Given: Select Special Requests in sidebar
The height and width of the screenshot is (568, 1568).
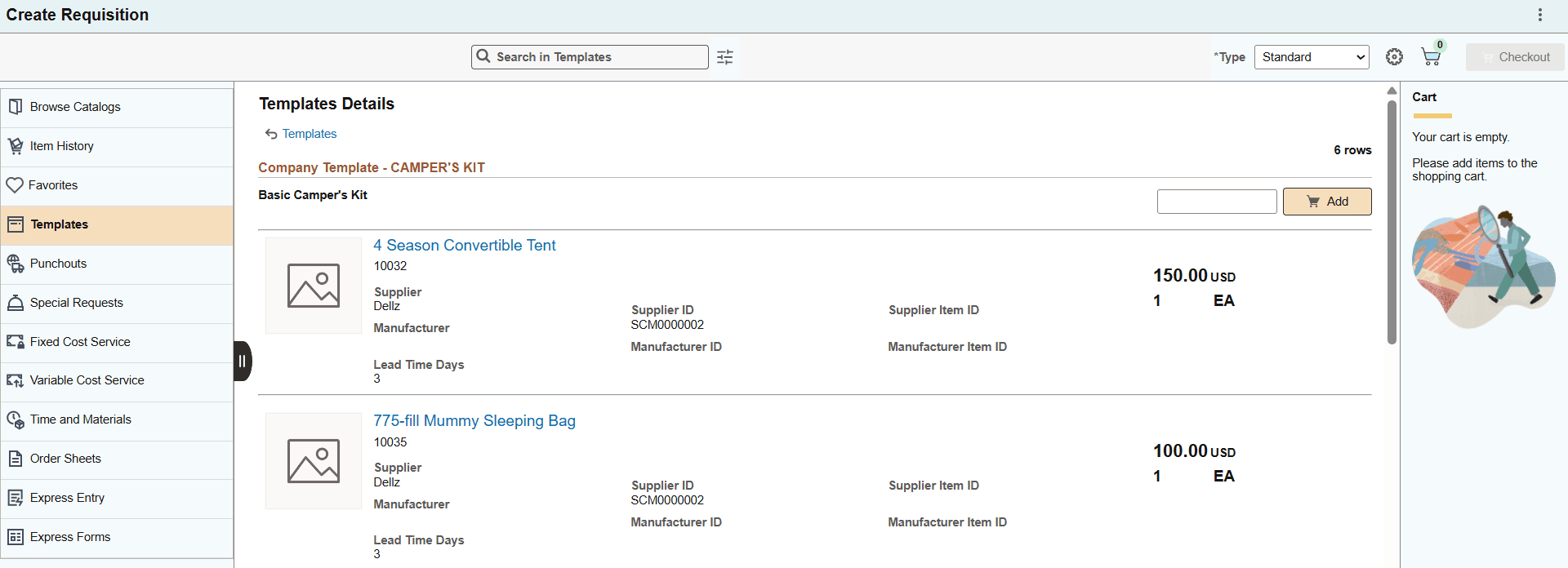Looking at the screenshot, I should tap(117, 304).
